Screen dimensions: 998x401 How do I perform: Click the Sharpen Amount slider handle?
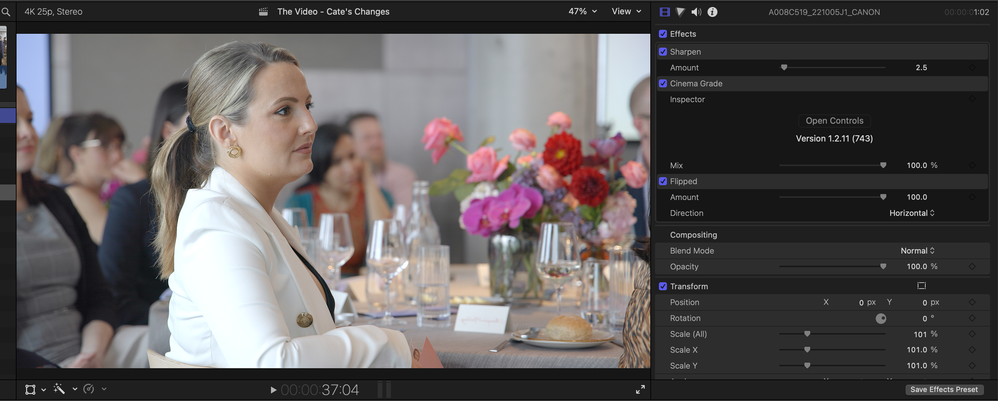[784, 67]
